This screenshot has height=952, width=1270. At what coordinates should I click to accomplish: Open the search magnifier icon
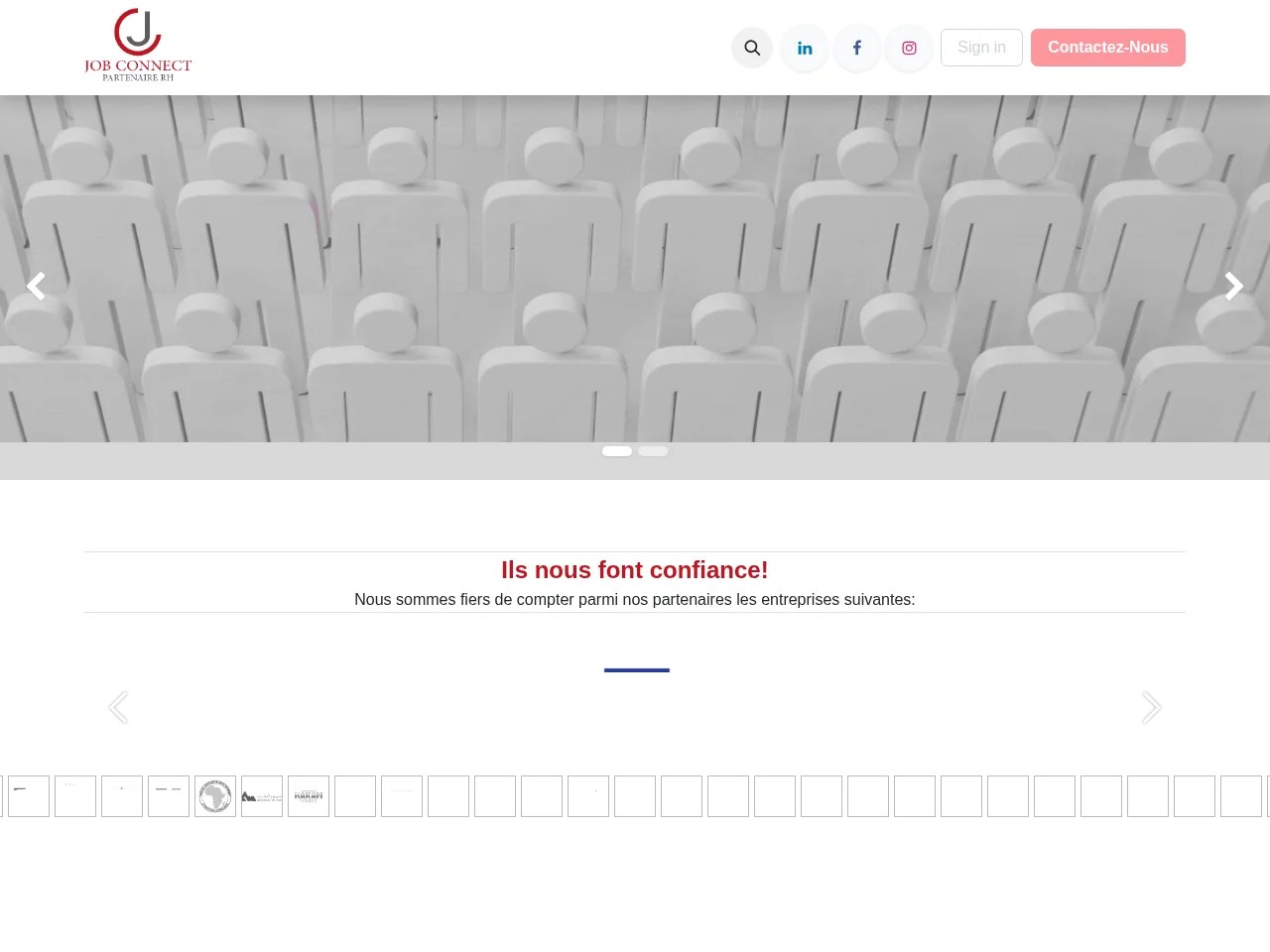(752, 48)
